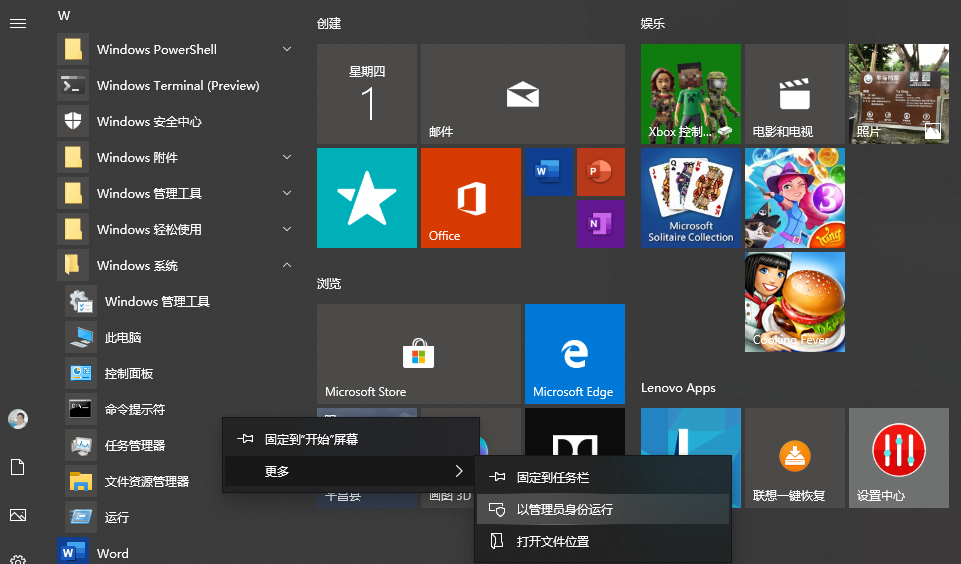961x564 pixels.
Task: Expand Windows 轻松使用 folder
Action: point(177,229)
